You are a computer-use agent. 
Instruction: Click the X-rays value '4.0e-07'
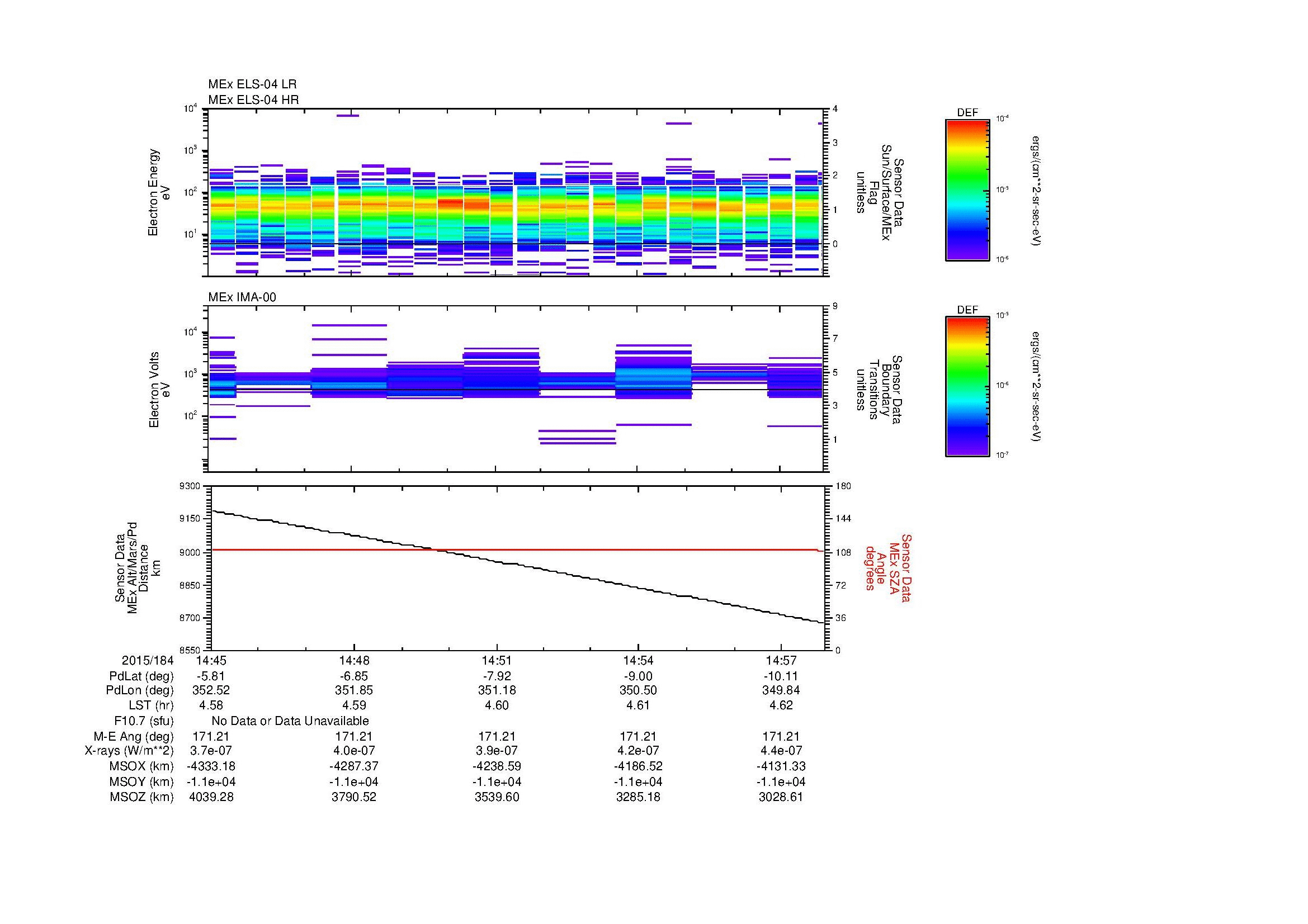click(x=354, y=751)
